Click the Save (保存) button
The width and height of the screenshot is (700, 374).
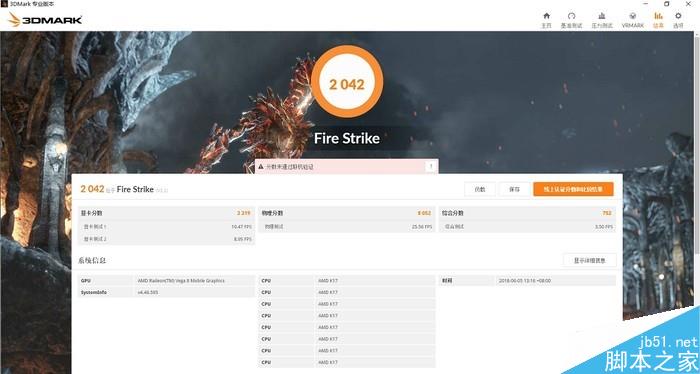click(x=514, y=189)
